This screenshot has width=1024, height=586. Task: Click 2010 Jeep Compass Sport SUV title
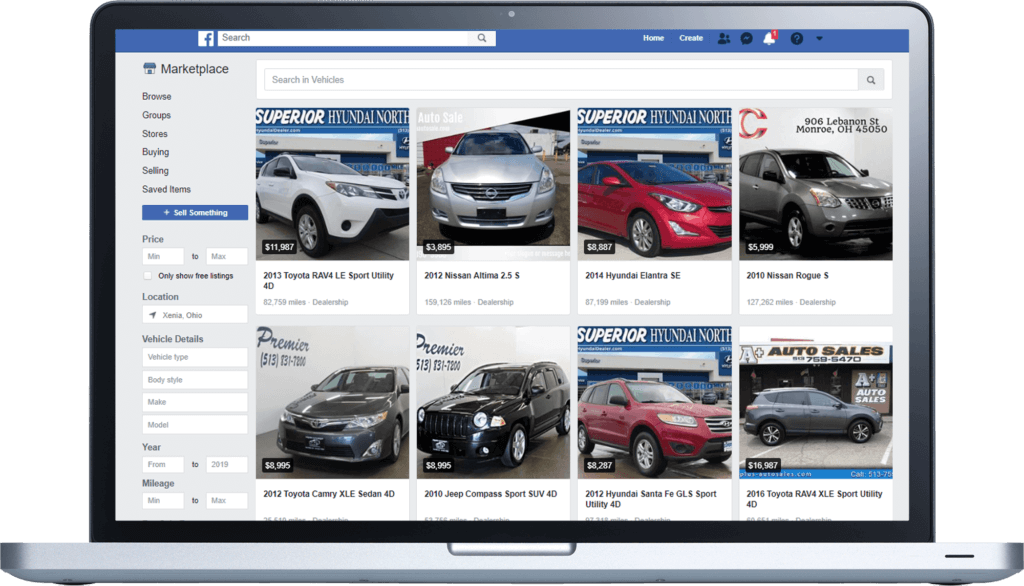pos(490,494)
